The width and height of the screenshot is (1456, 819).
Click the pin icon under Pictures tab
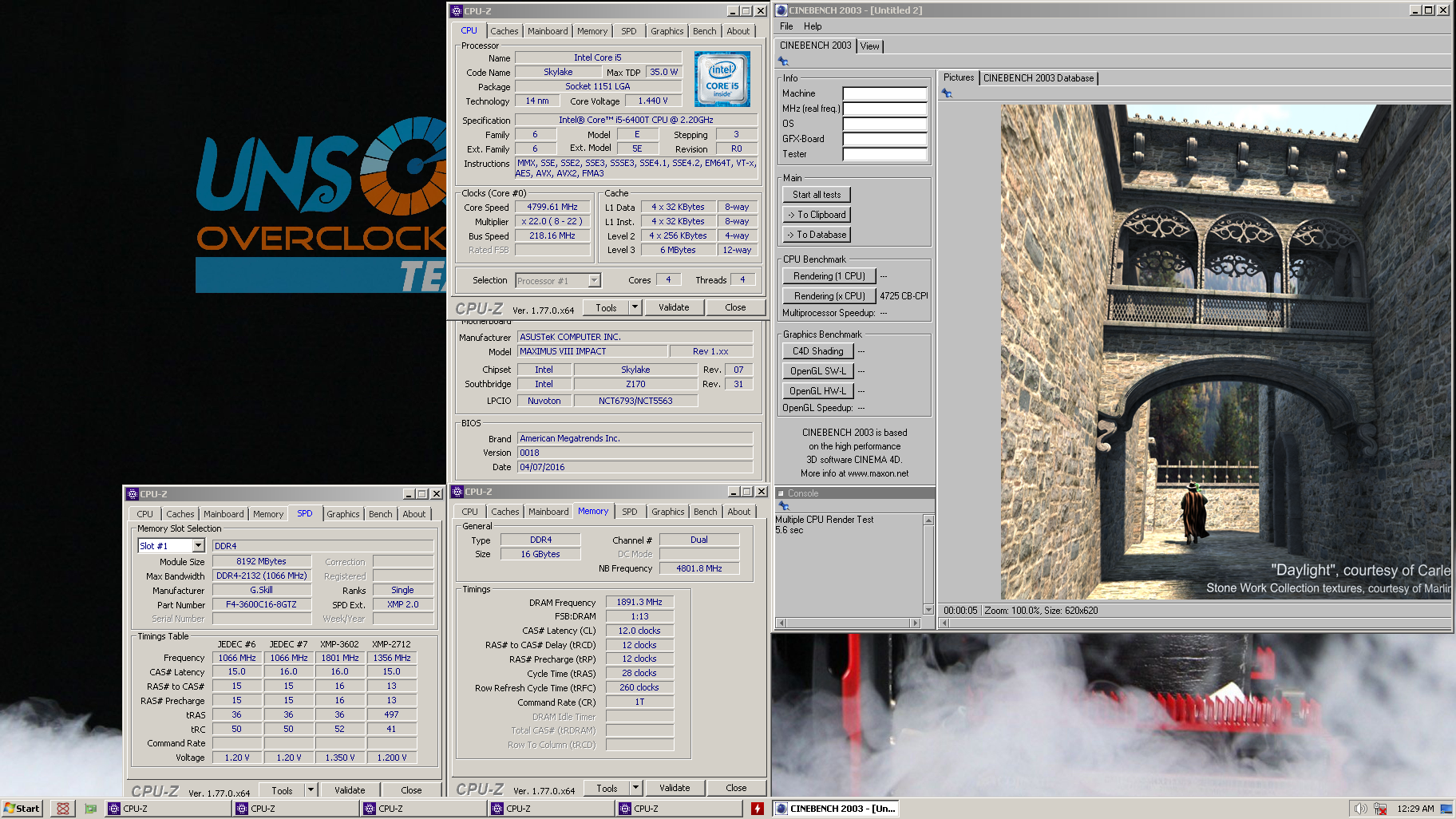click(x=947, y=93)
